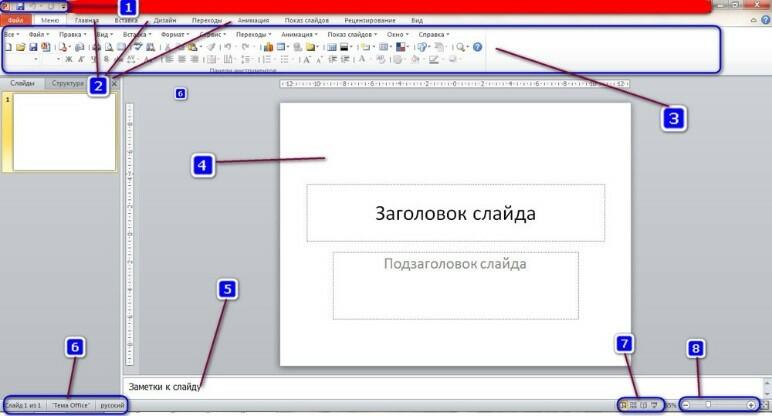Image resolution: width=772 pixels, height=416 pixels.
Task: Expand the Показ слайдов classic menu dropdown
Action: [352, 34]
